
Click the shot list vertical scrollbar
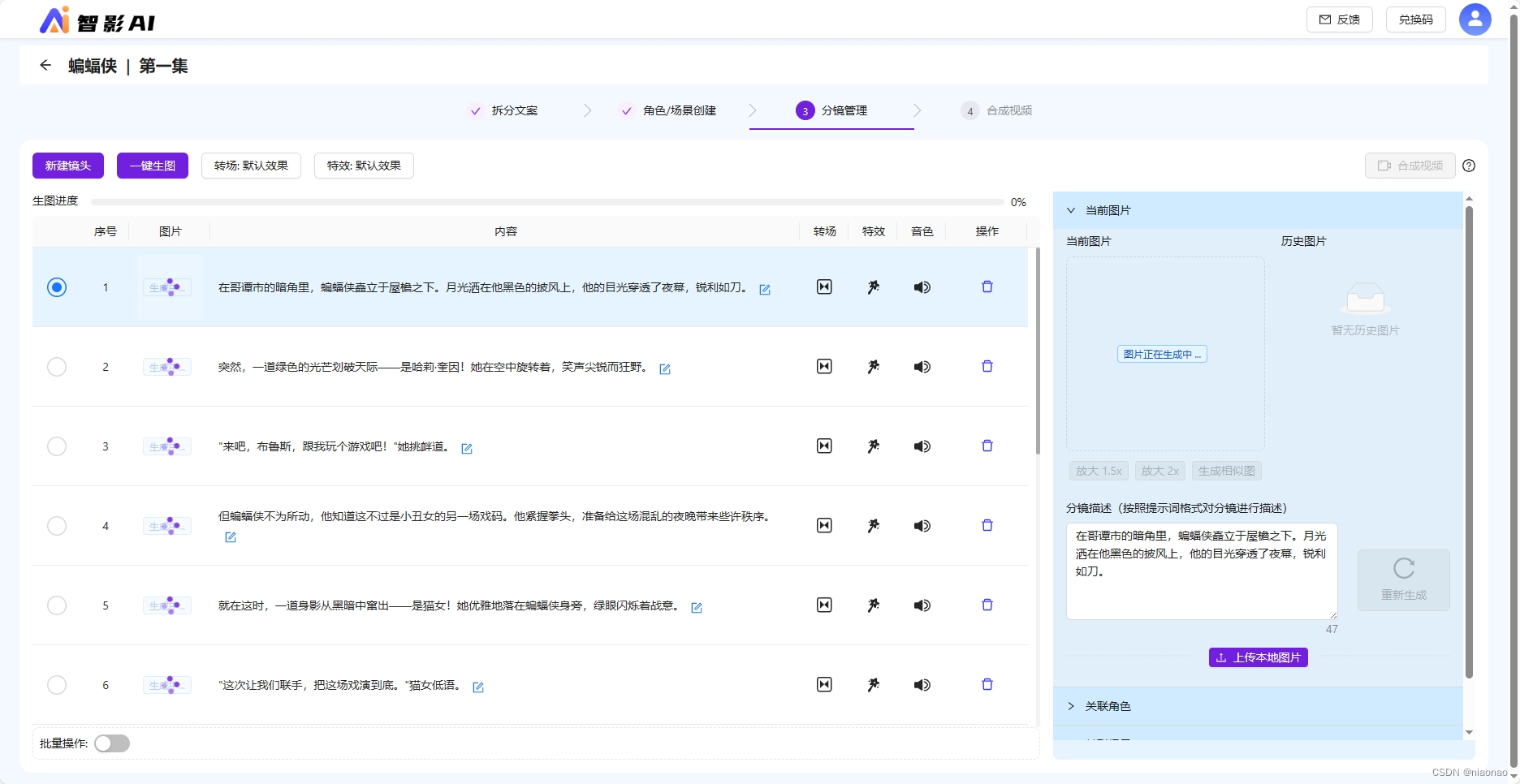pyautogui.click(x=1038, y=351)
